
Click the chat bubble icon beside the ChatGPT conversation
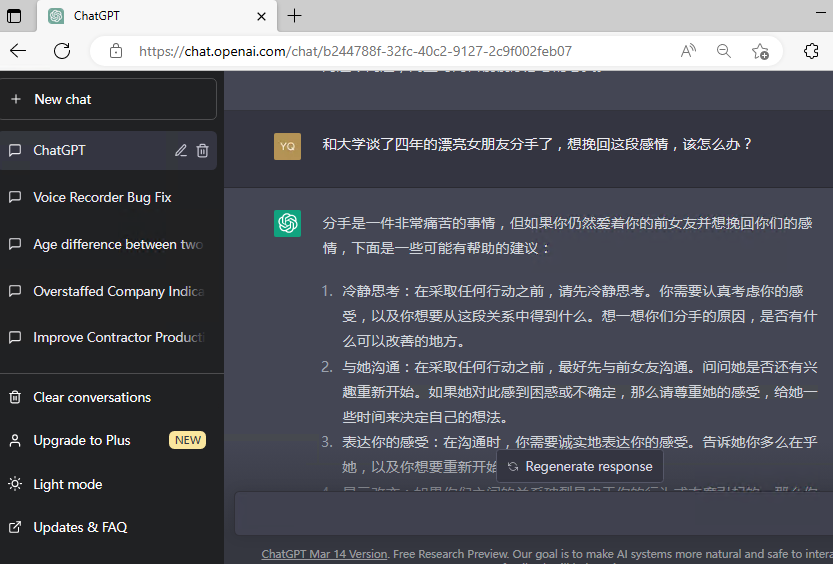(15, 150)
